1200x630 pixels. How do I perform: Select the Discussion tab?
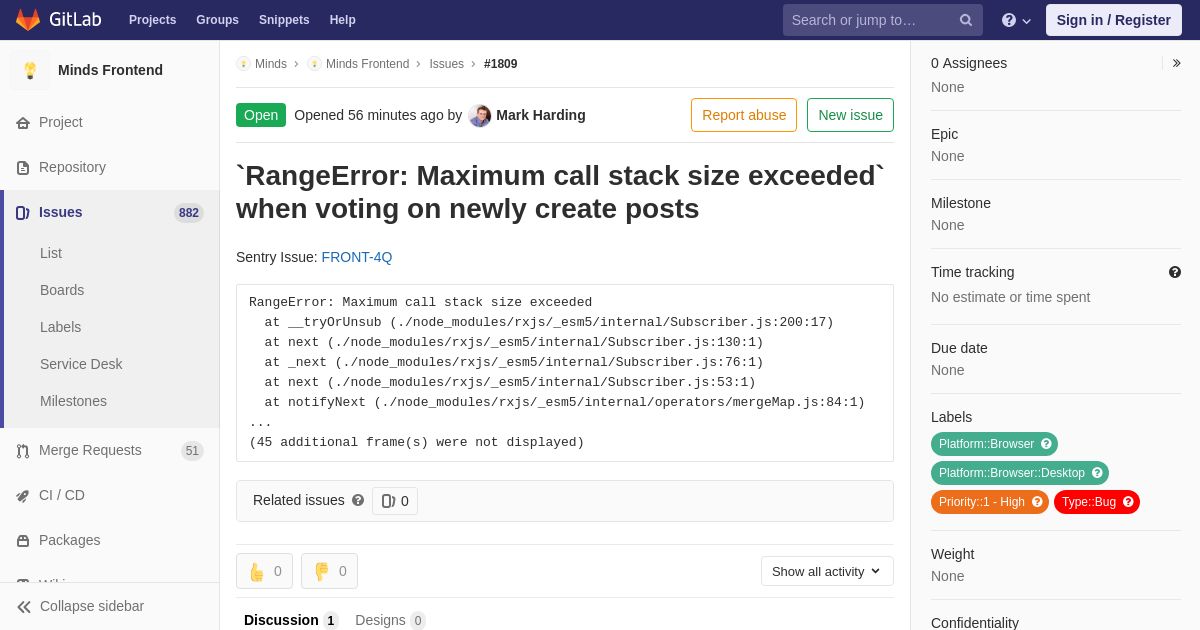[291, 620]
